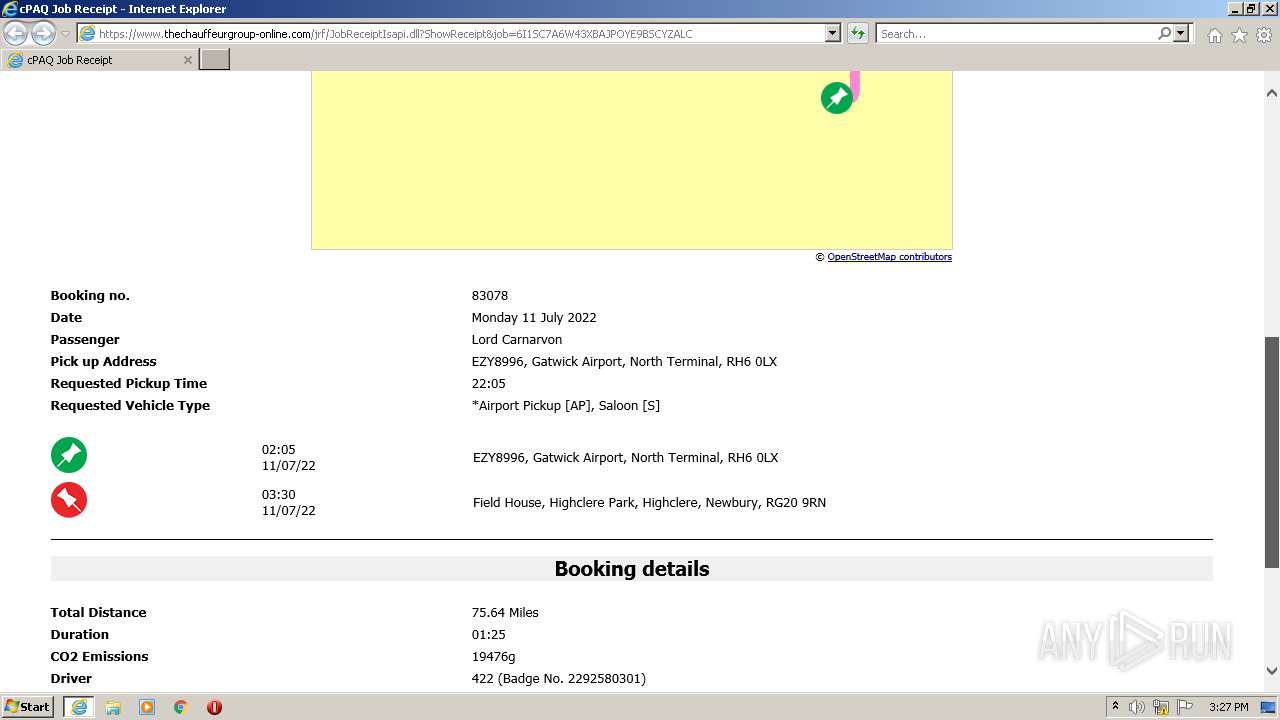
Task: Launch Chrome from the taskbar
Action: [181, 707]
